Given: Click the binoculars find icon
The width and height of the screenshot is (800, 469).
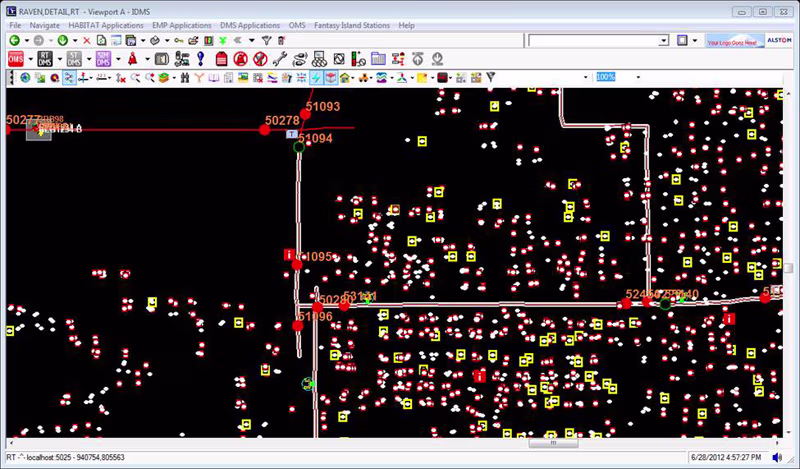Looking at the screenshot, I should pos(185,78).
